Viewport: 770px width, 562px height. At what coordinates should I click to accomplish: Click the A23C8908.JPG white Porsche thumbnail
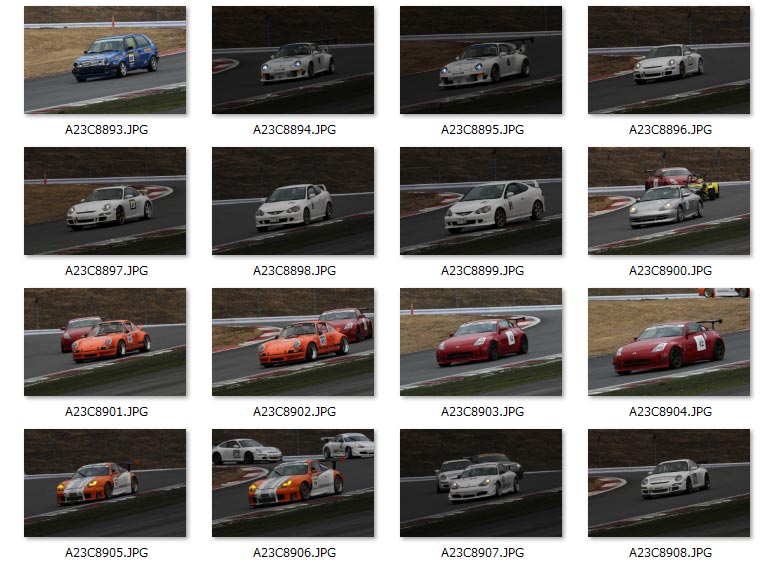[x=669, y=483]
